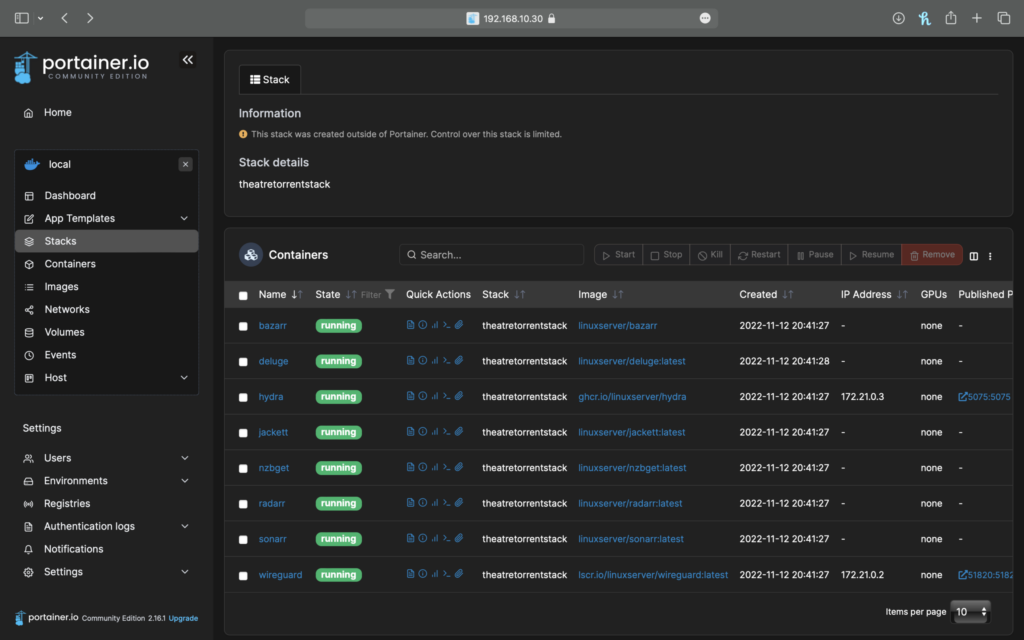Select the deluge container checkbox

click(243, 362)
